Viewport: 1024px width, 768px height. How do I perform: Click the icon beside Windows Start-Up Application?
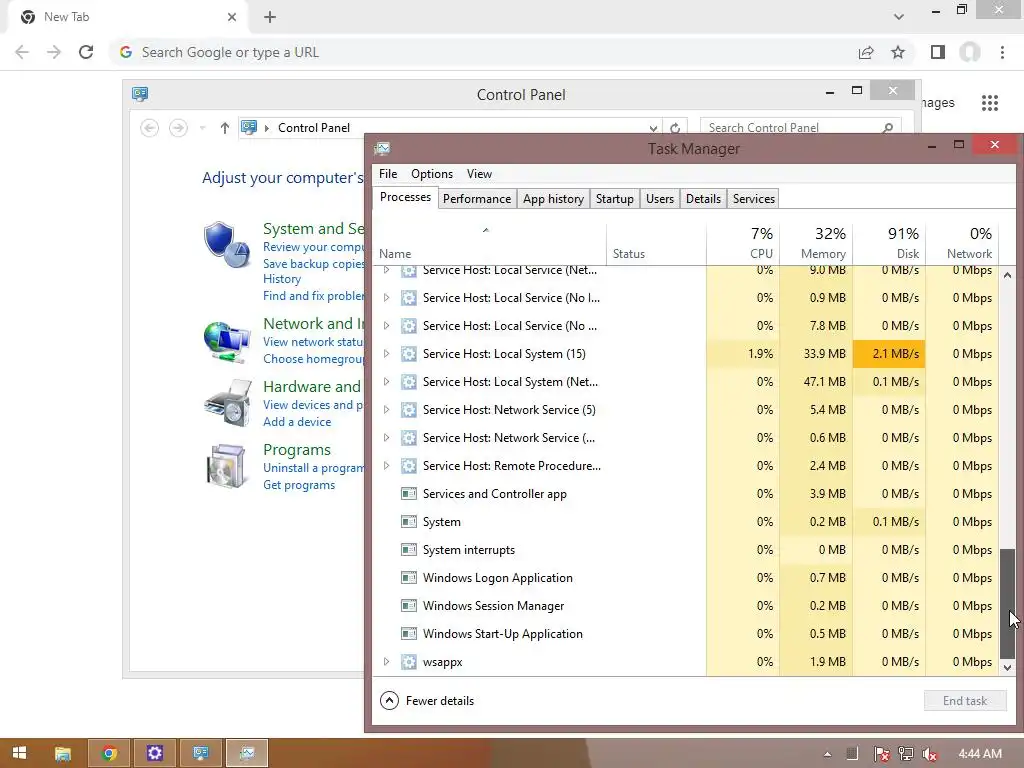coord(409,634)
